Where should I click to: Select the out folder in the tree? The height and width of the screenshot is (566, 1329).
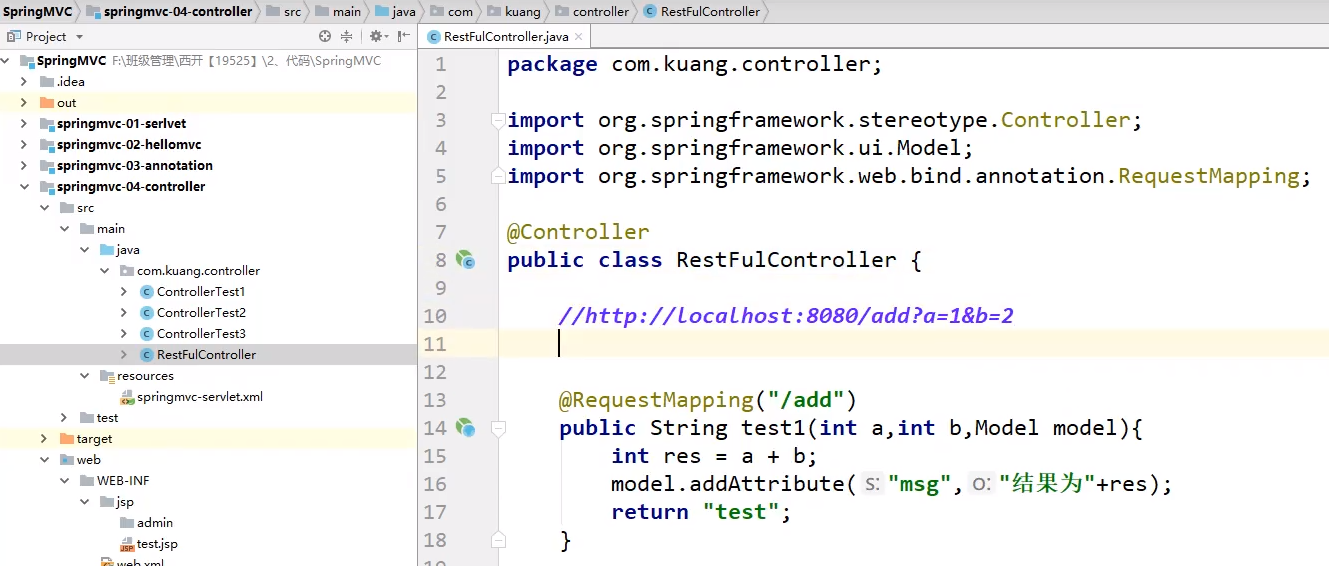pos(66,103)
